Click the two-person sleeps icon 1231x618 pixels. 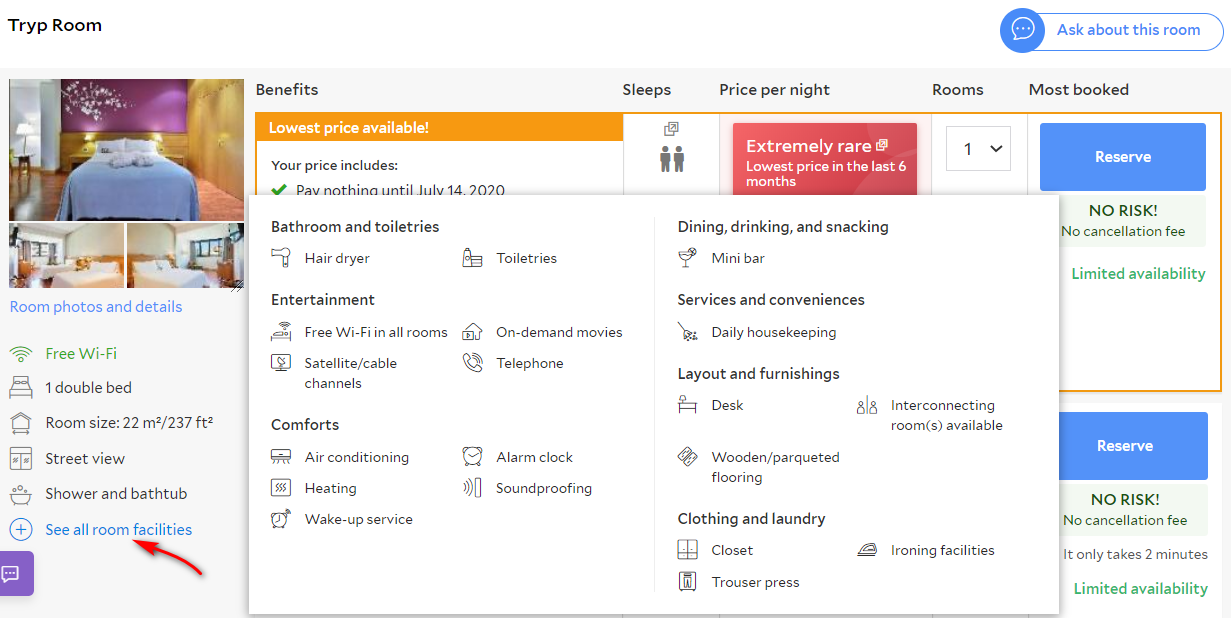pyautogui.click(x=672, y=159)
